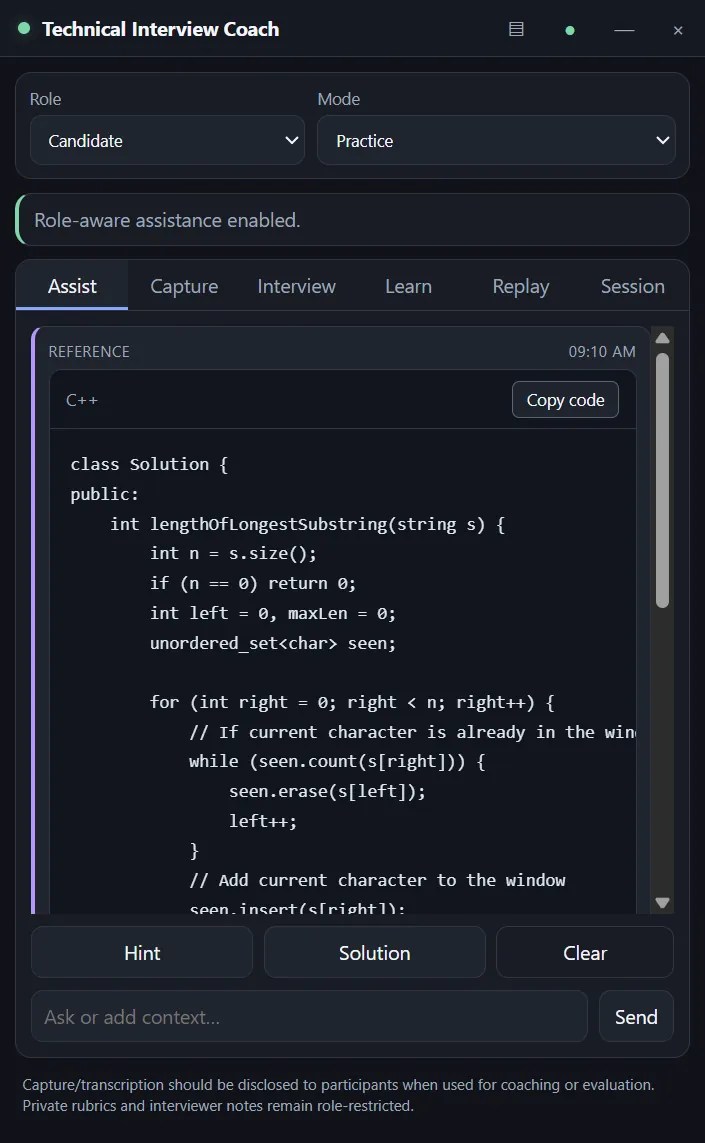Click the Solution button
Screen dimensions: 705x1143
(x=375, y=952)
